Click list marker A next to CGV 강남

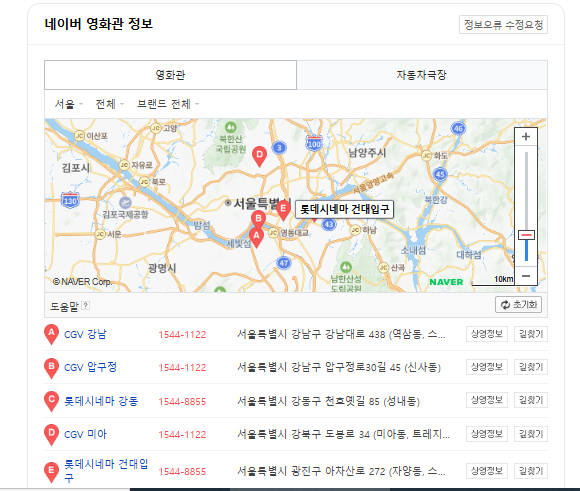coord(51,334)
